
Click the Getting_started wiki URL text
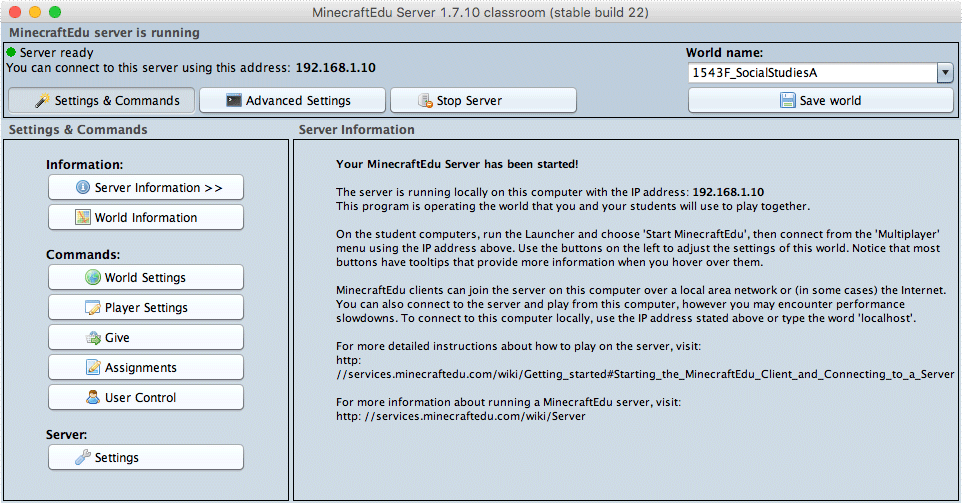tap(645, 374)
